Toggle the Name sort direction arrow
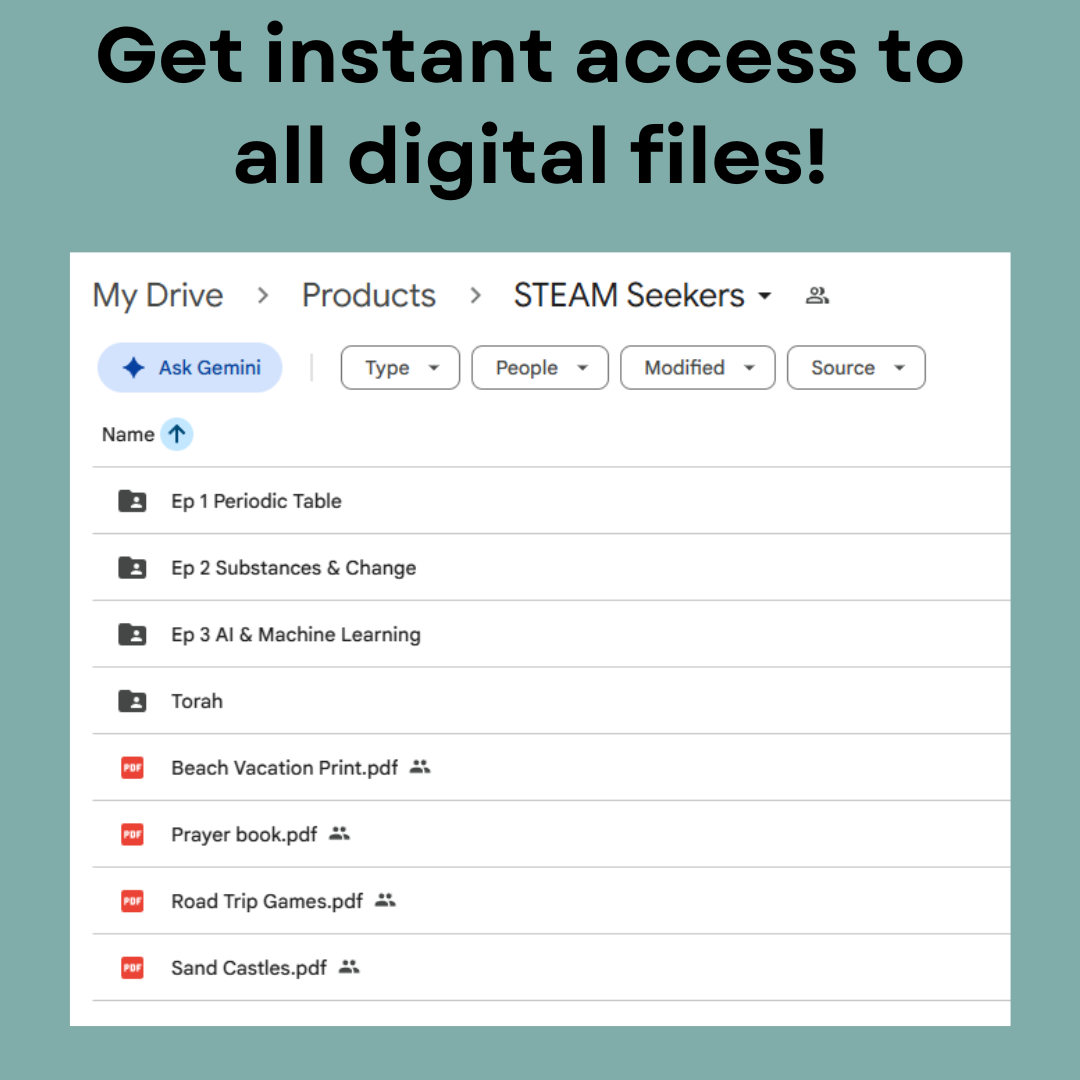The image size is (1080, 1080). click(x=176, y=435)
